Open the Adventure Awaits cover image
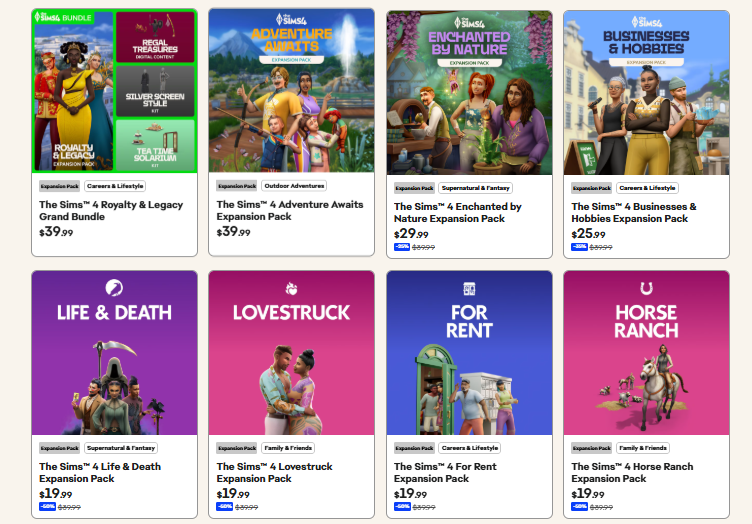752x524 pixels. pyautogui.click(x=292, y=91)
